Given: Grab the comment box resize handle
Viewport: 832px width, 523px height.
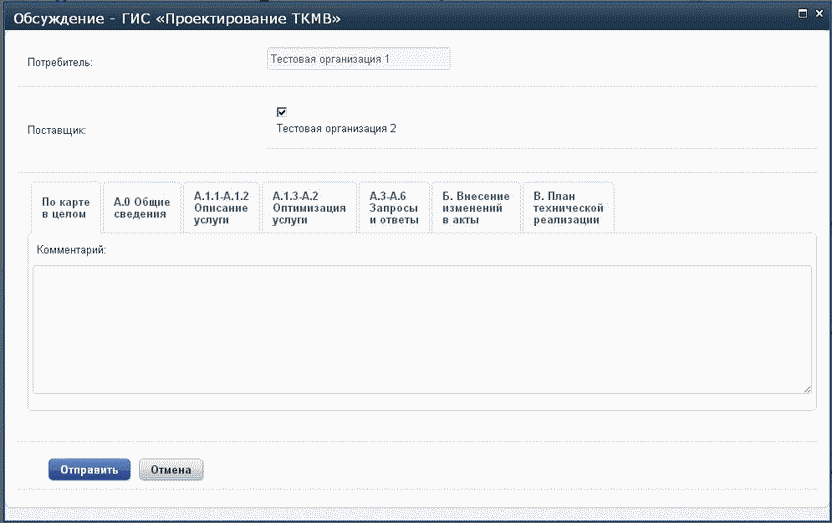Looking at the screenshot, I should pos(806,389).
